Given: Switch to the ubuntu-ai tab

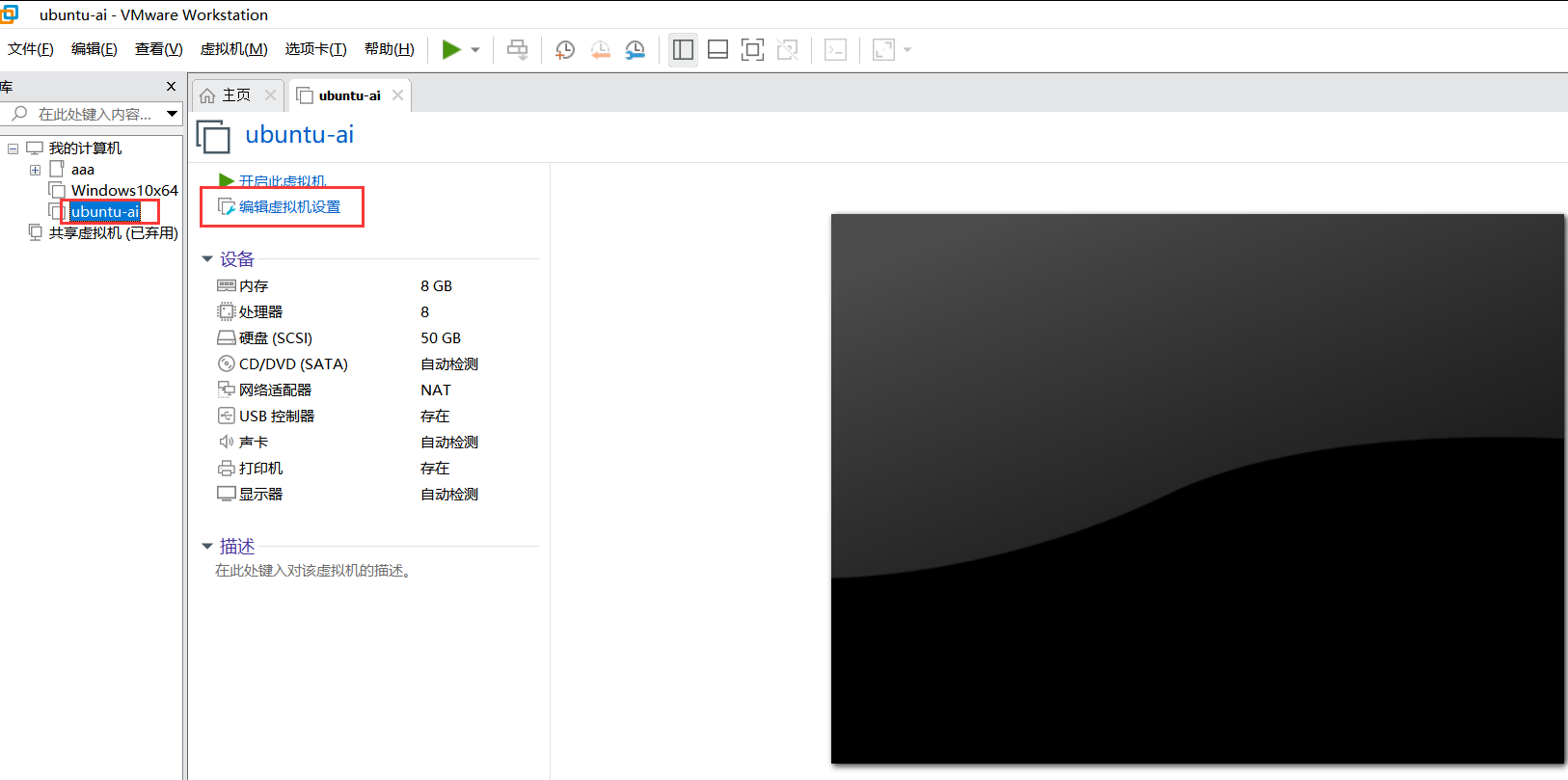Looking at the screenshot, I should pos(349,95).
